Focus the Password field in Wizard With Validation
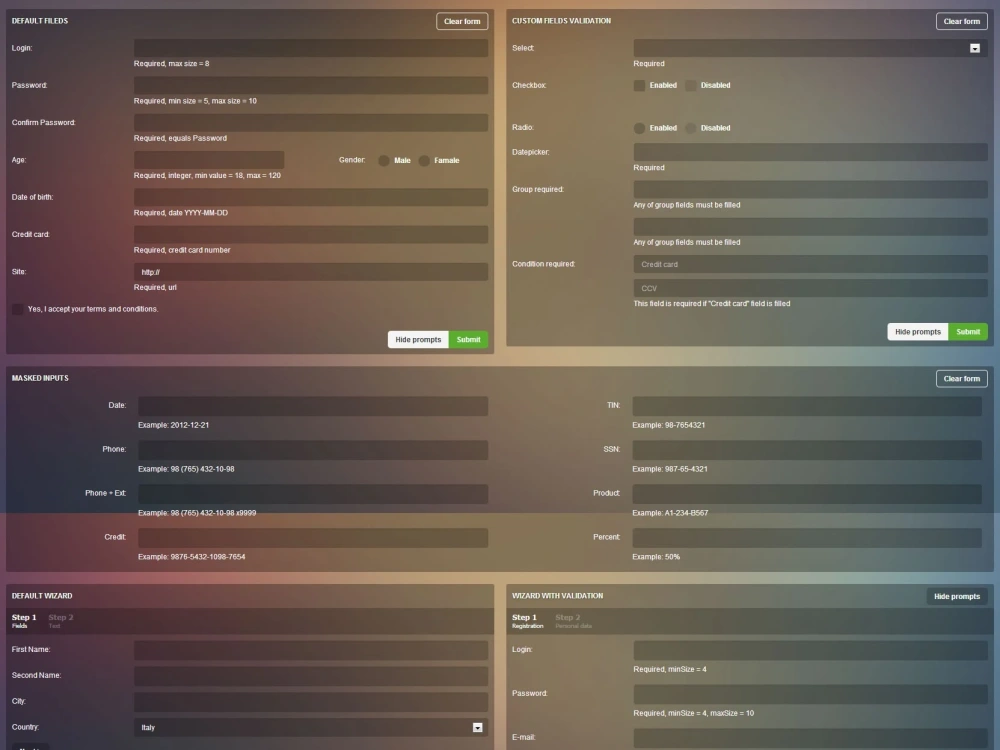Screen dimensions: 1000x750 coord(810,695)
